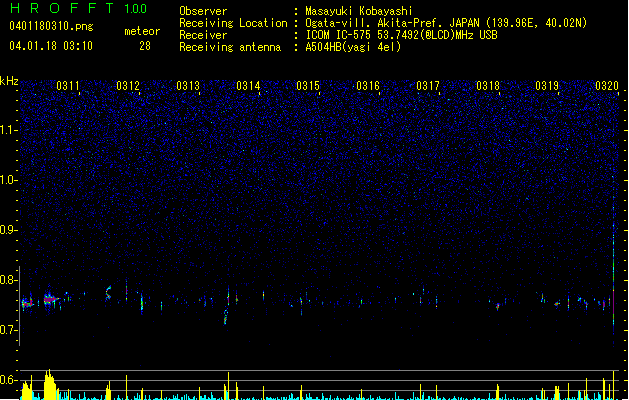Screen dimensions: 629x400
Task: Click the tallest yellow intensity bar near 0311
Action: click(x=49, y=385)
